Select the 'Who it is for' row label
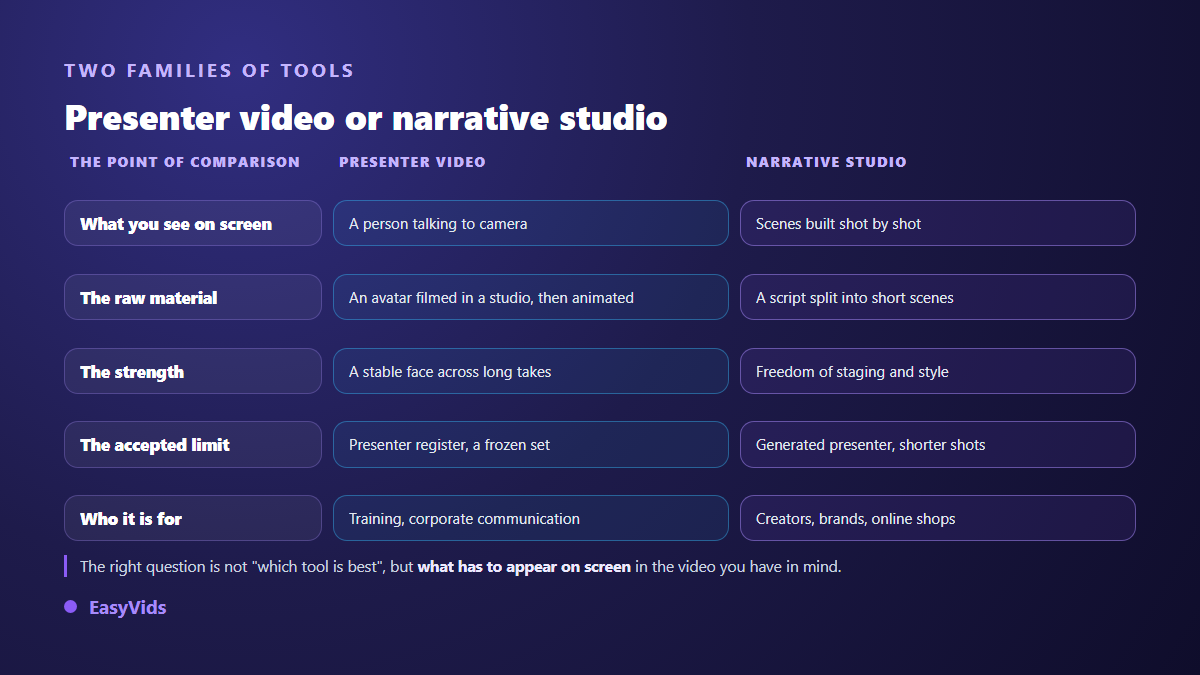 [x=193, y=518]
